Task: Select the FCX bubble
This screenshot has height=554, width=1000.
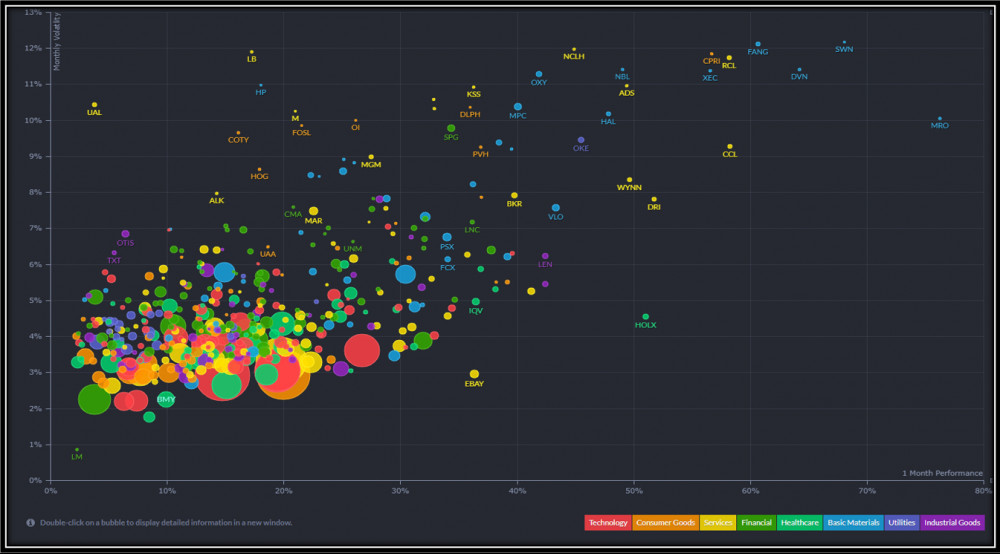Action: coord(448,259)
